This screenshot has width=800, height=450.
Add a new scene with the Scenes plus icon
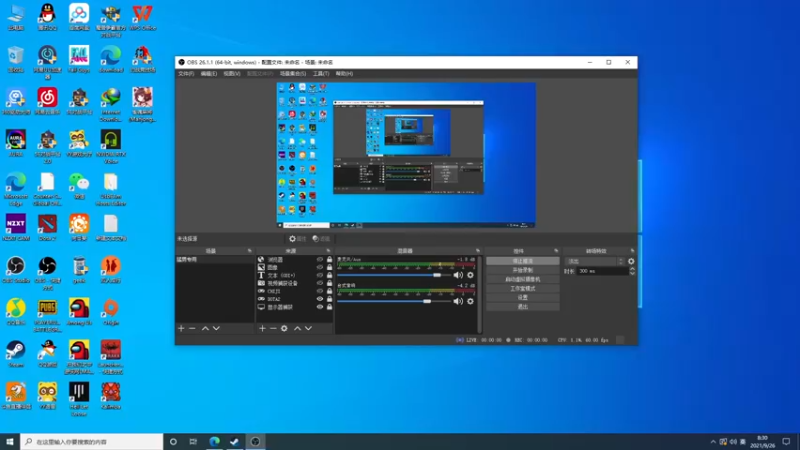point(181,329)
